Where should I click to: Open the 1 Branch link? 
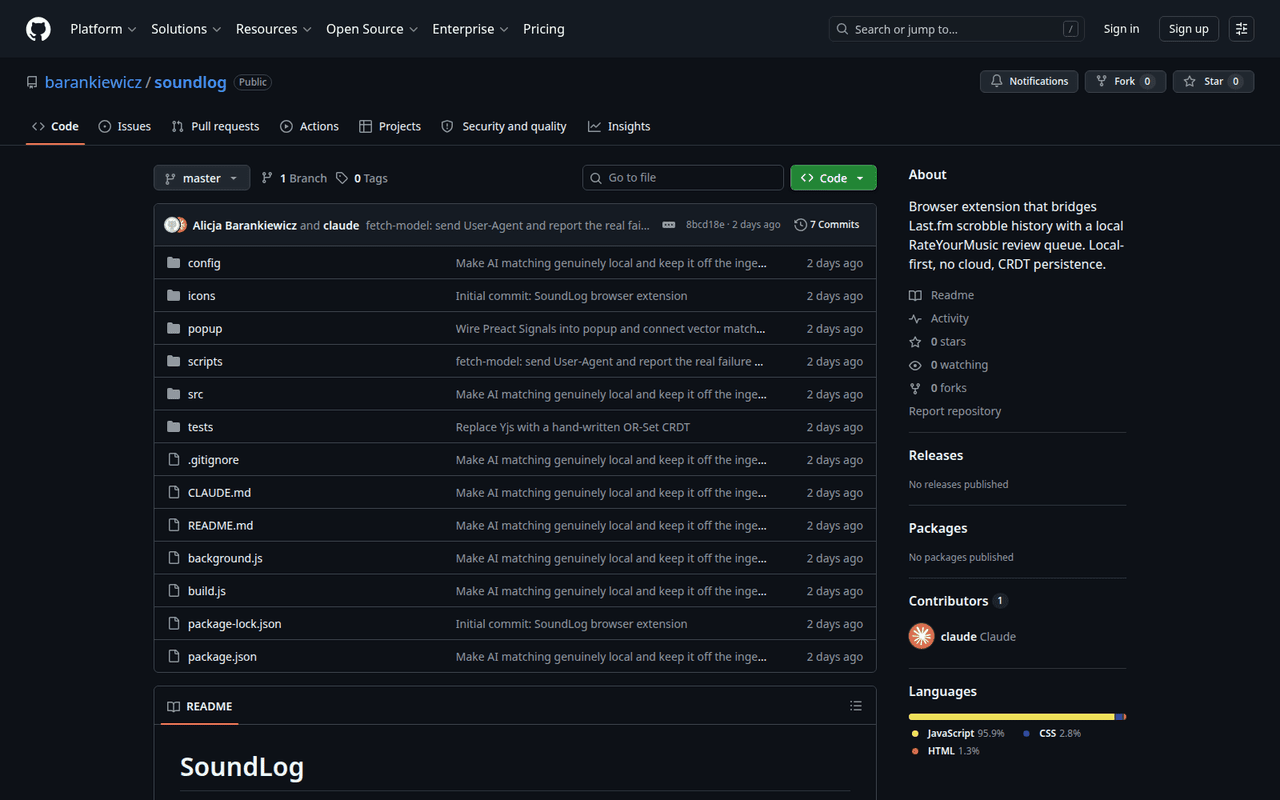click(294, 178)
